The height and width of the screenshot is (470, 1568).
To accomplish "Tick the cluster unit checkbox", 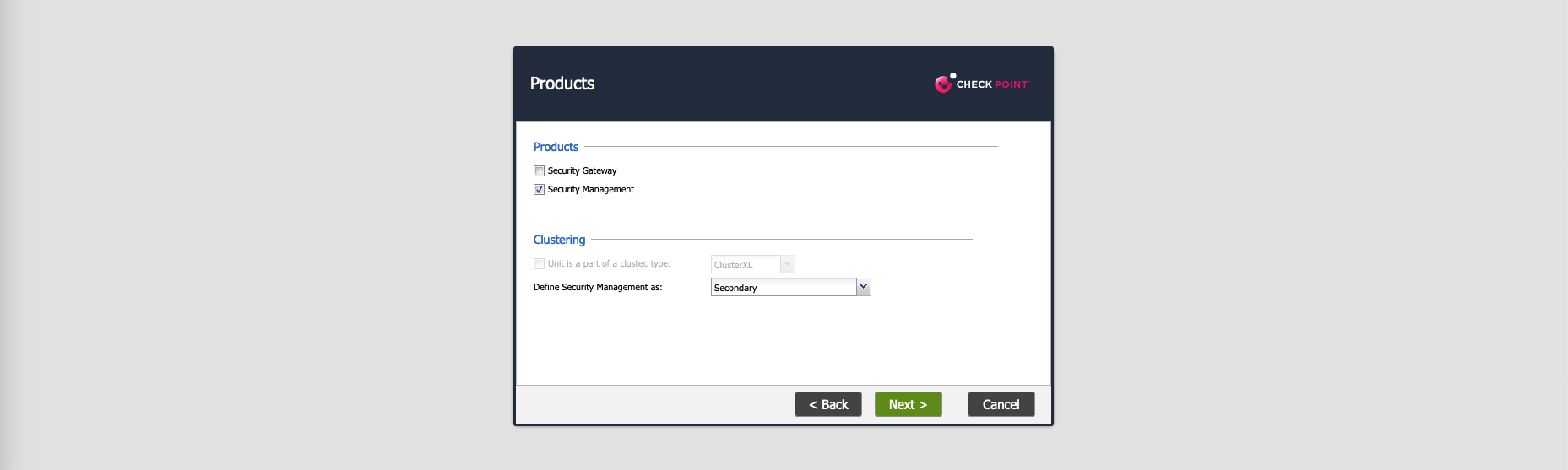I will (539, 264).
